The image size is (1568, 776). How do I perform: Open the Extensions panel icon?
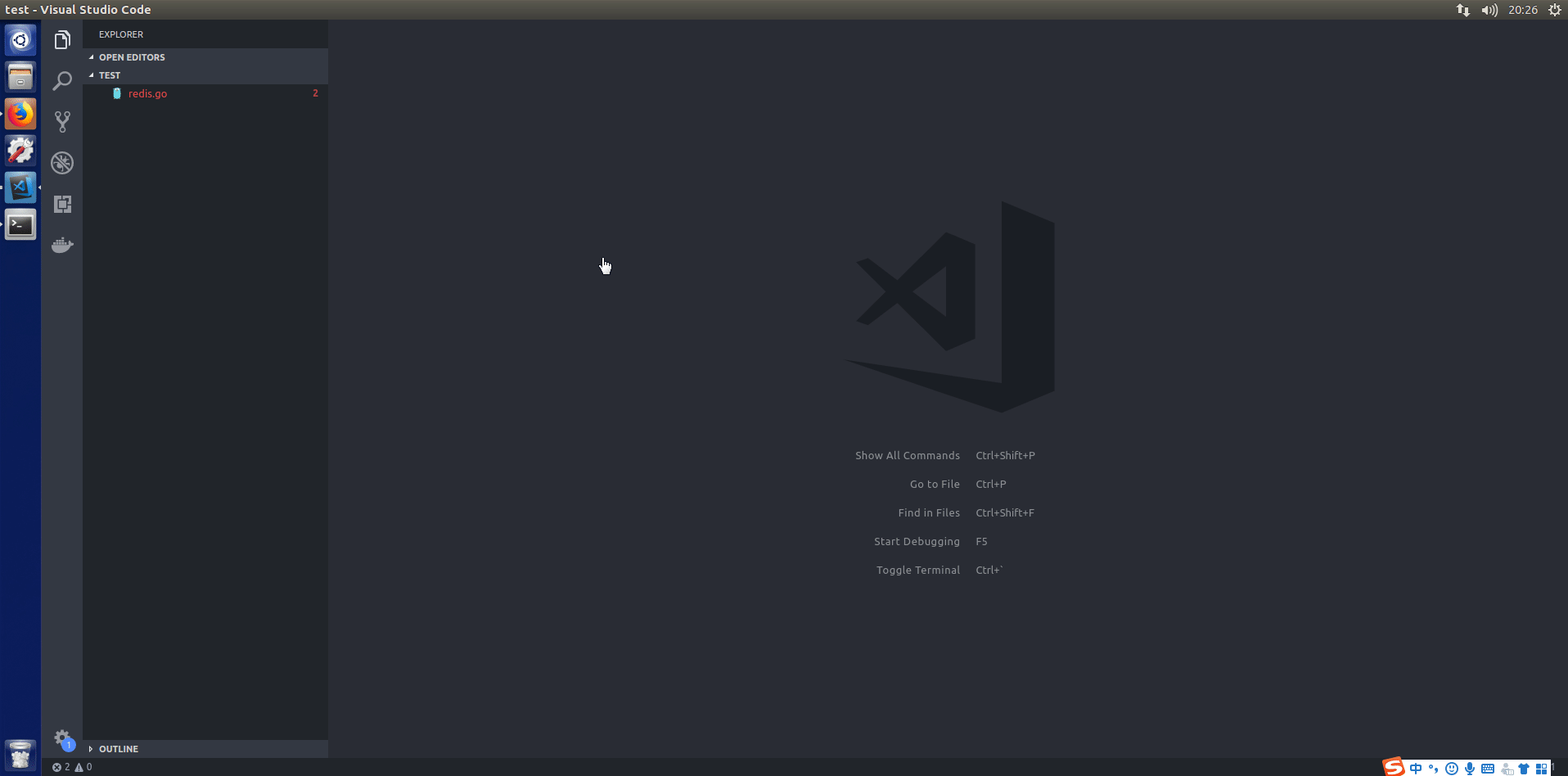[62, 203]
